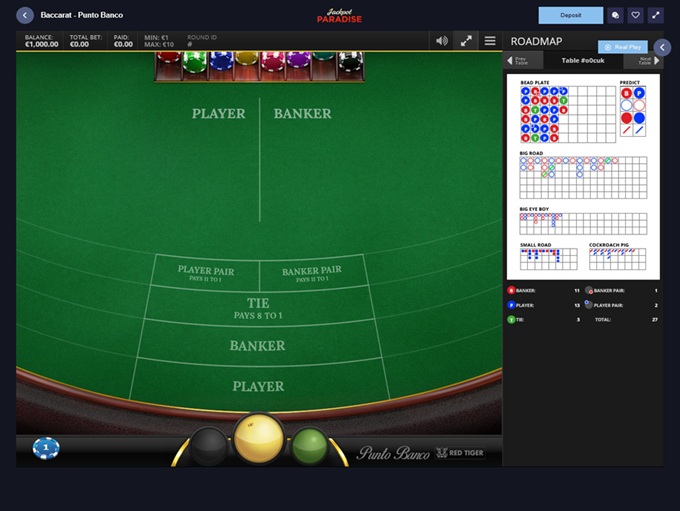The image size is (680, 511).
Task: Place bet on the Tie area
Action: (258, 308)
